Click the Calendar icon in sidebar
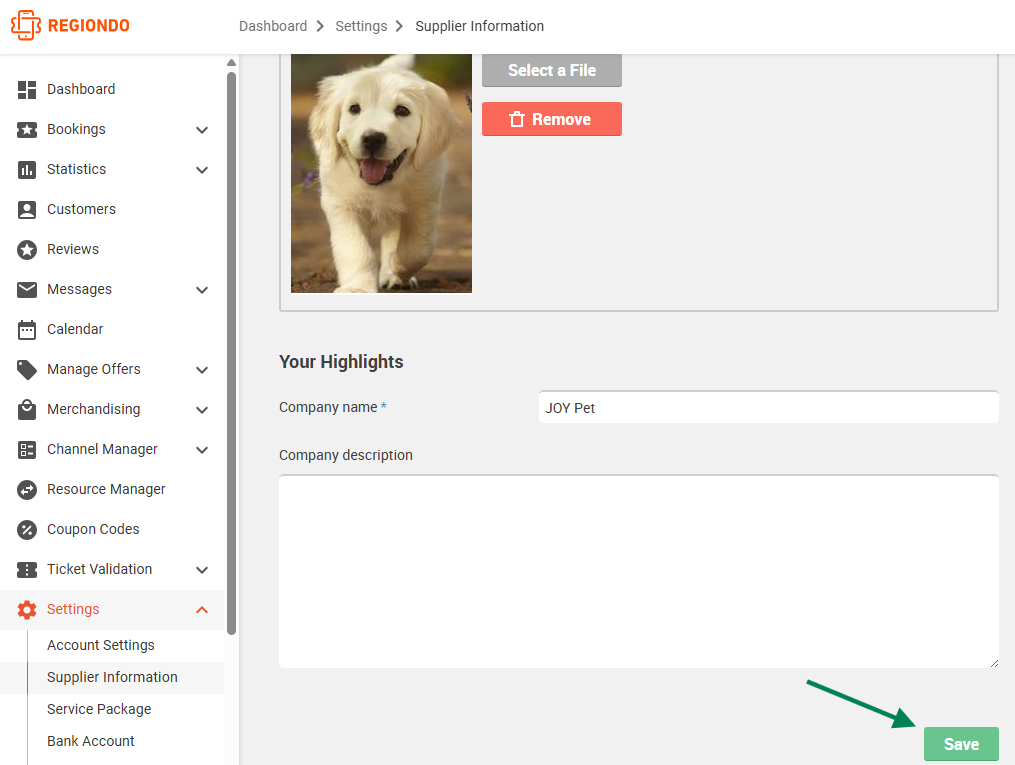The image size is (1015, 765). coord(27,329)
